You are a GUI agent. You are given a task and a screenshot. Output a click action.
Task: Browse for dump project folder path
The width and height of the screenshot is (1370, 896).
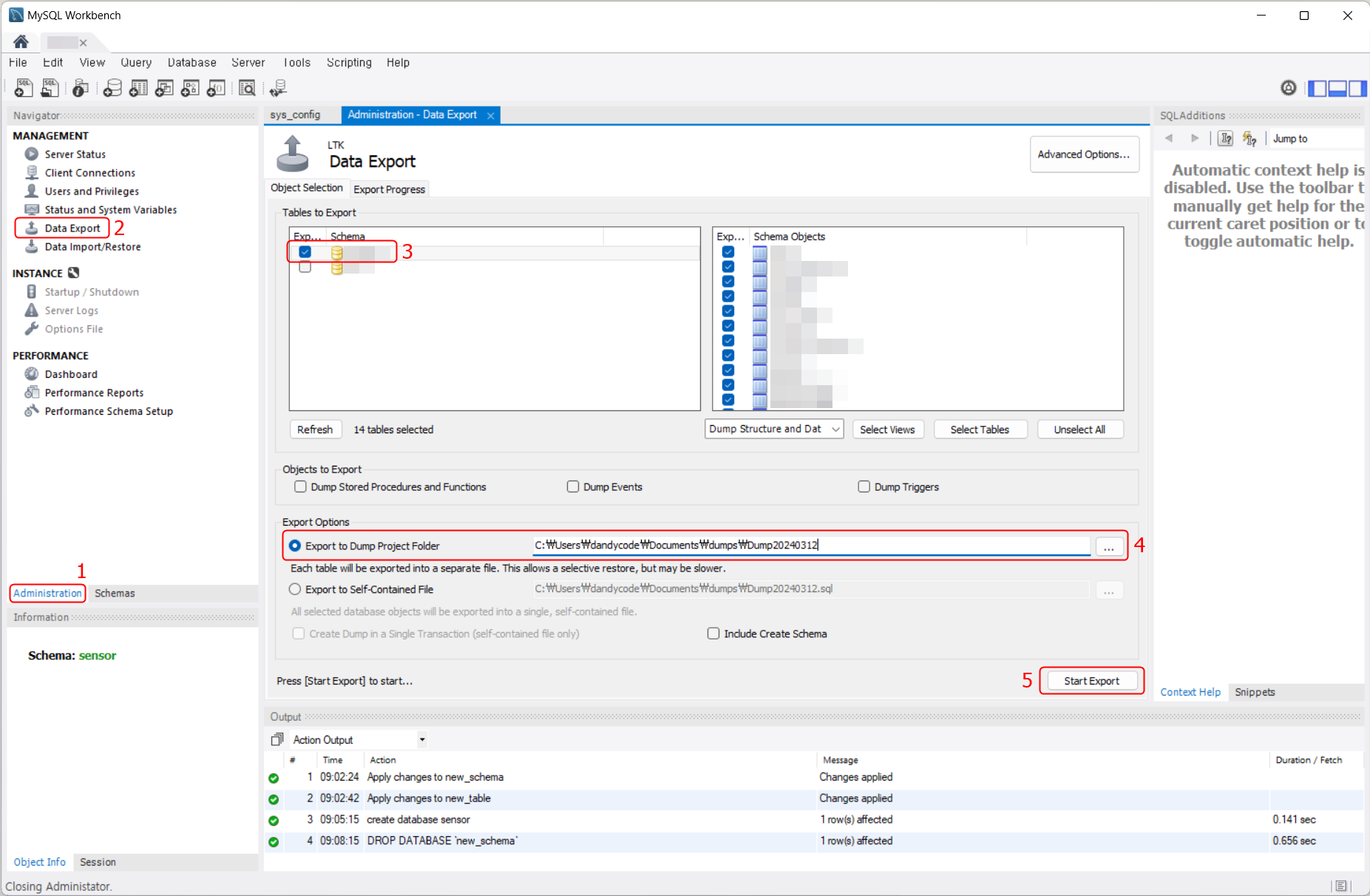[x=1109, y=547]
